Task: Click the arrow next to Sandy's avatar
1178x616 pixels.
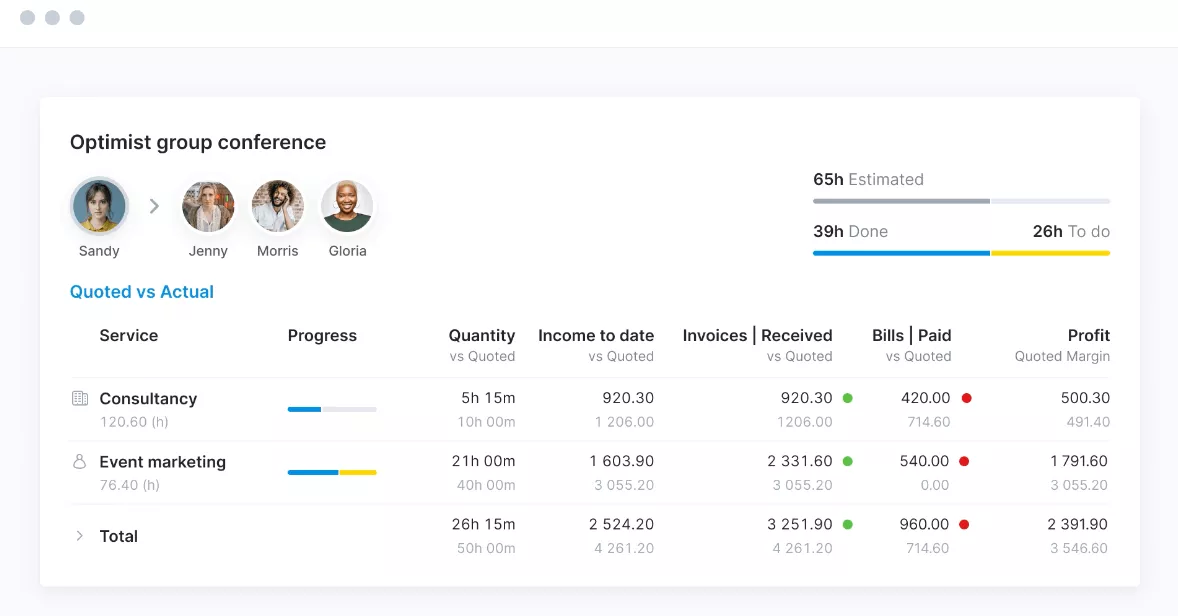Action: pyautogui.click(x=154, y=206)
